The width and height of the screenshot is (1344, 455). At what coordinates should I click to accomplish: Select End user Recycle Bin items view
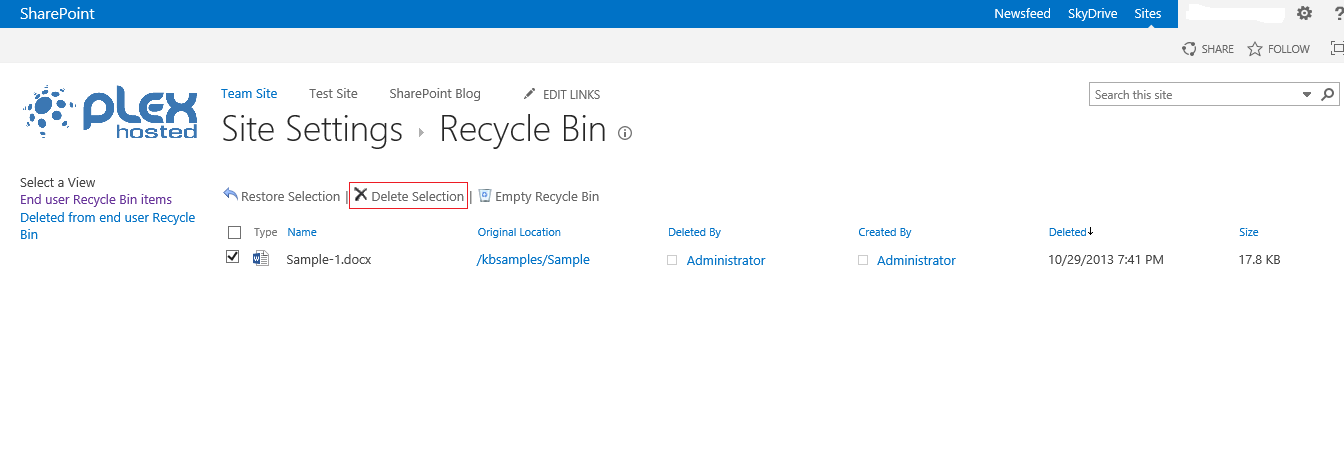tap(96, 200)
